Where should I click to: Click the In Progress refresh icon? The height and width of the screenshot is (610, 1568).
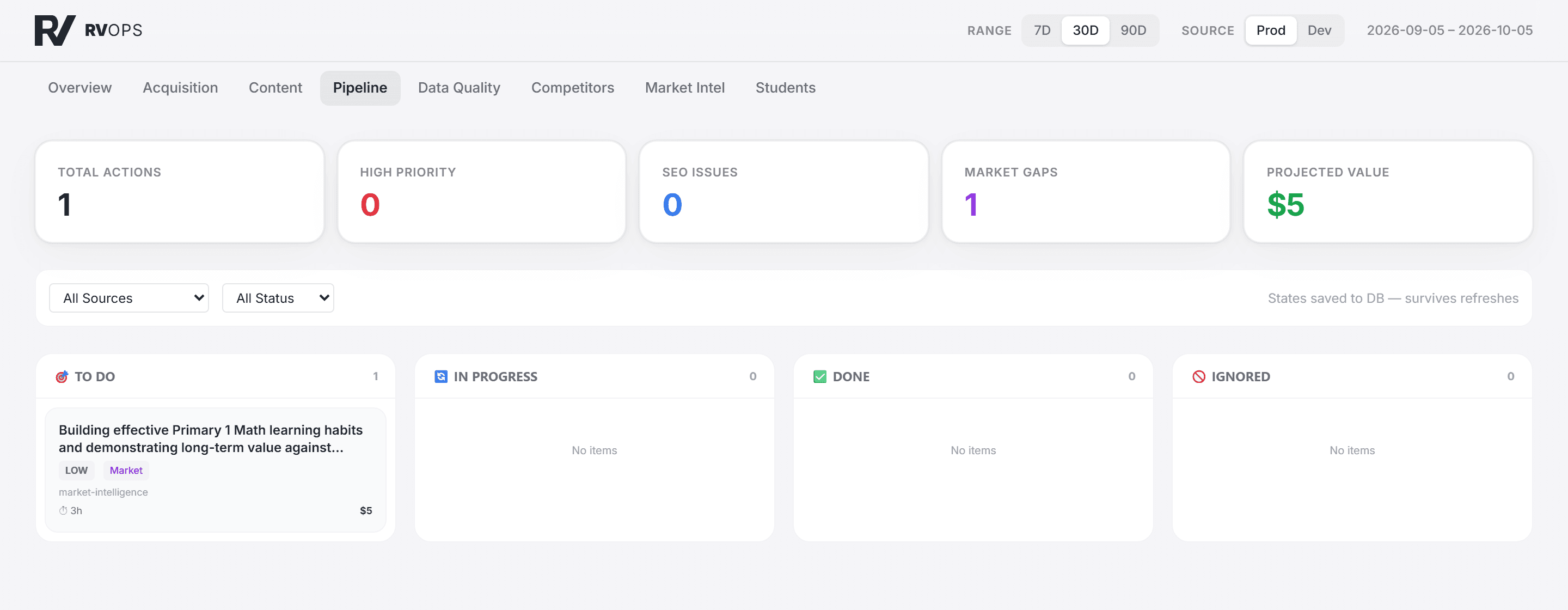tap(442, 377)
